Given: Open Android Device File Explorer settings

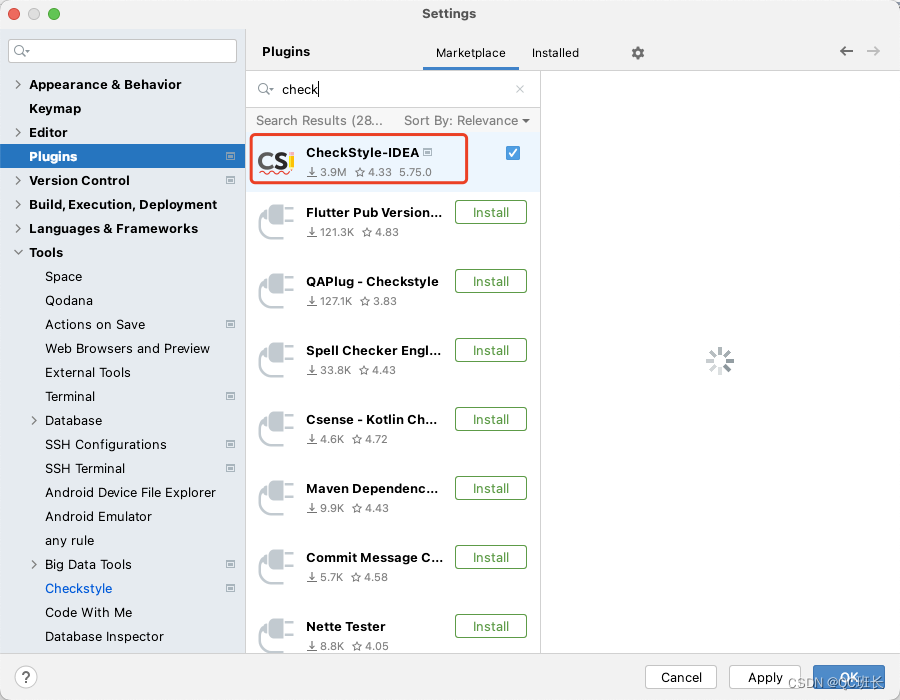Looking at the screenshot, I should pos(130,492).
